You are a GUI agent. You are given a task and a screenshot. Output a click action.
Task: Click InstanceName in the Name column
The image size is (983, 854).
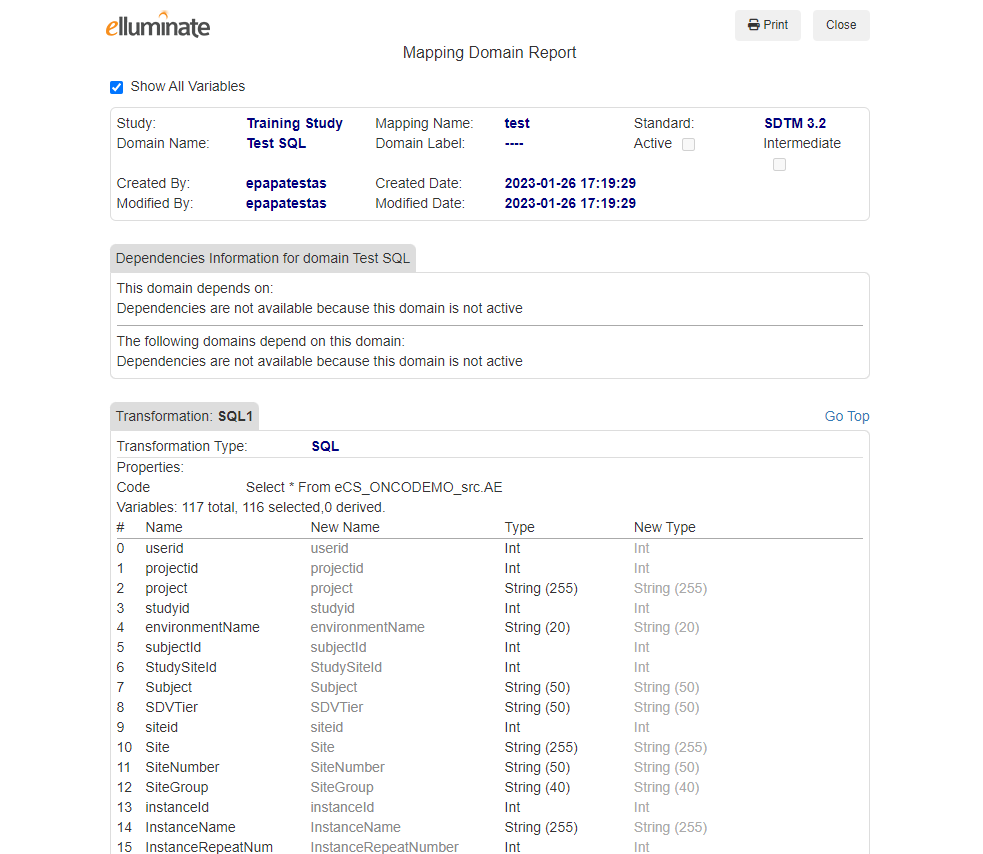(x=190, y=828)
